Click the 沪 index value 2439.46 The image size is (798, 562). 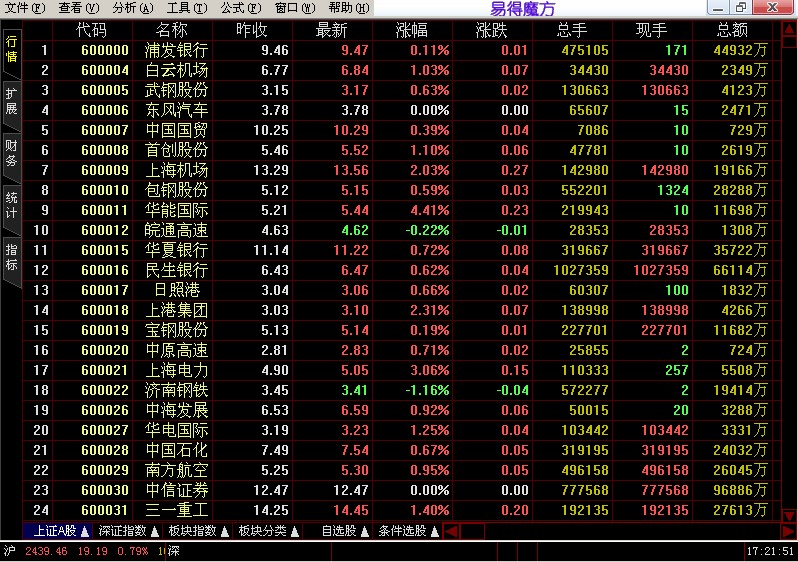(x=46, y=551)
